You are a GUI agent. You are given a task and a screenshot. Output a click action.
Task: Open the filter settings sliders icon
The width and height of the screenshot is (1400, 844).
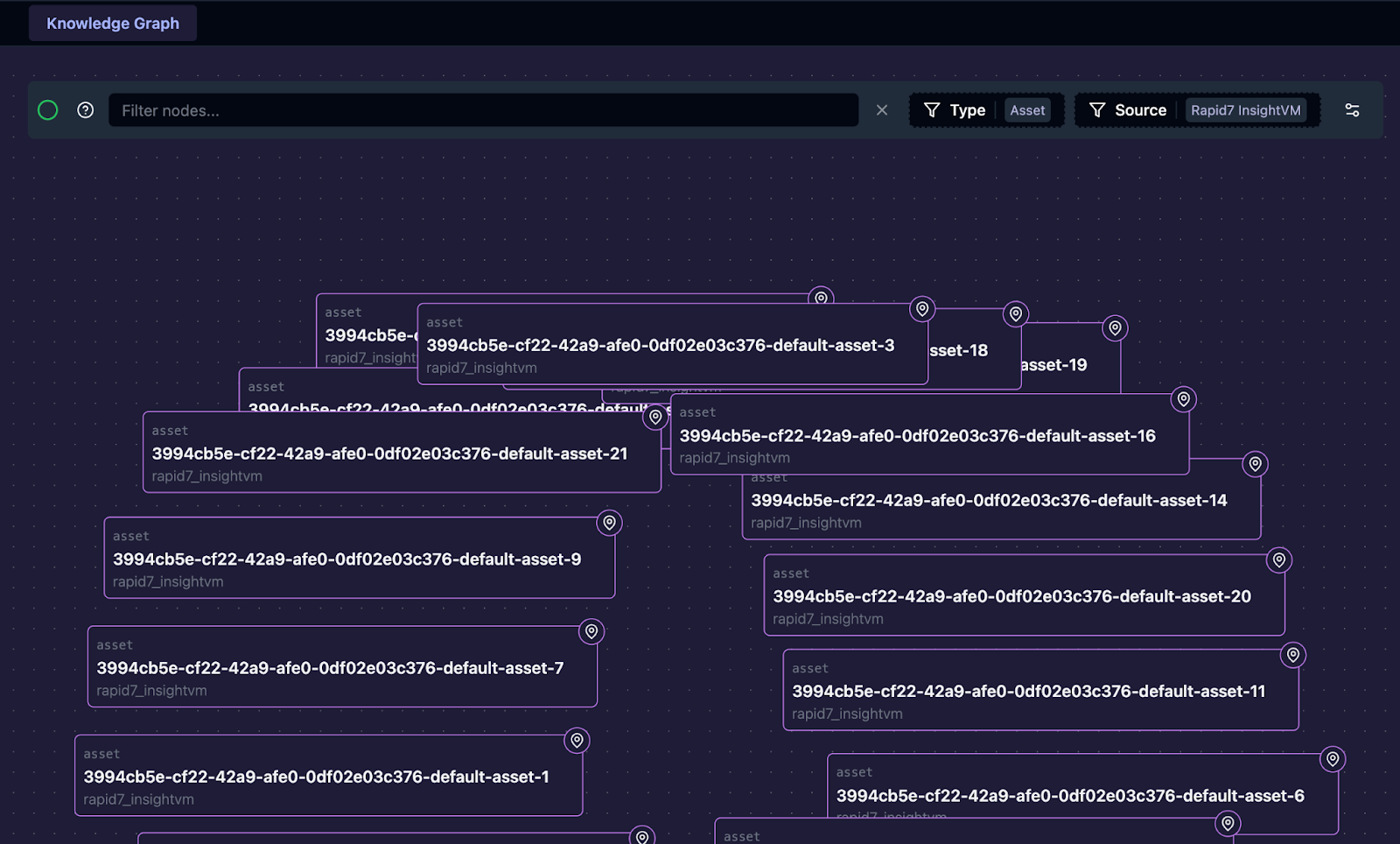pyautogui.click(x=1352, y=109)
